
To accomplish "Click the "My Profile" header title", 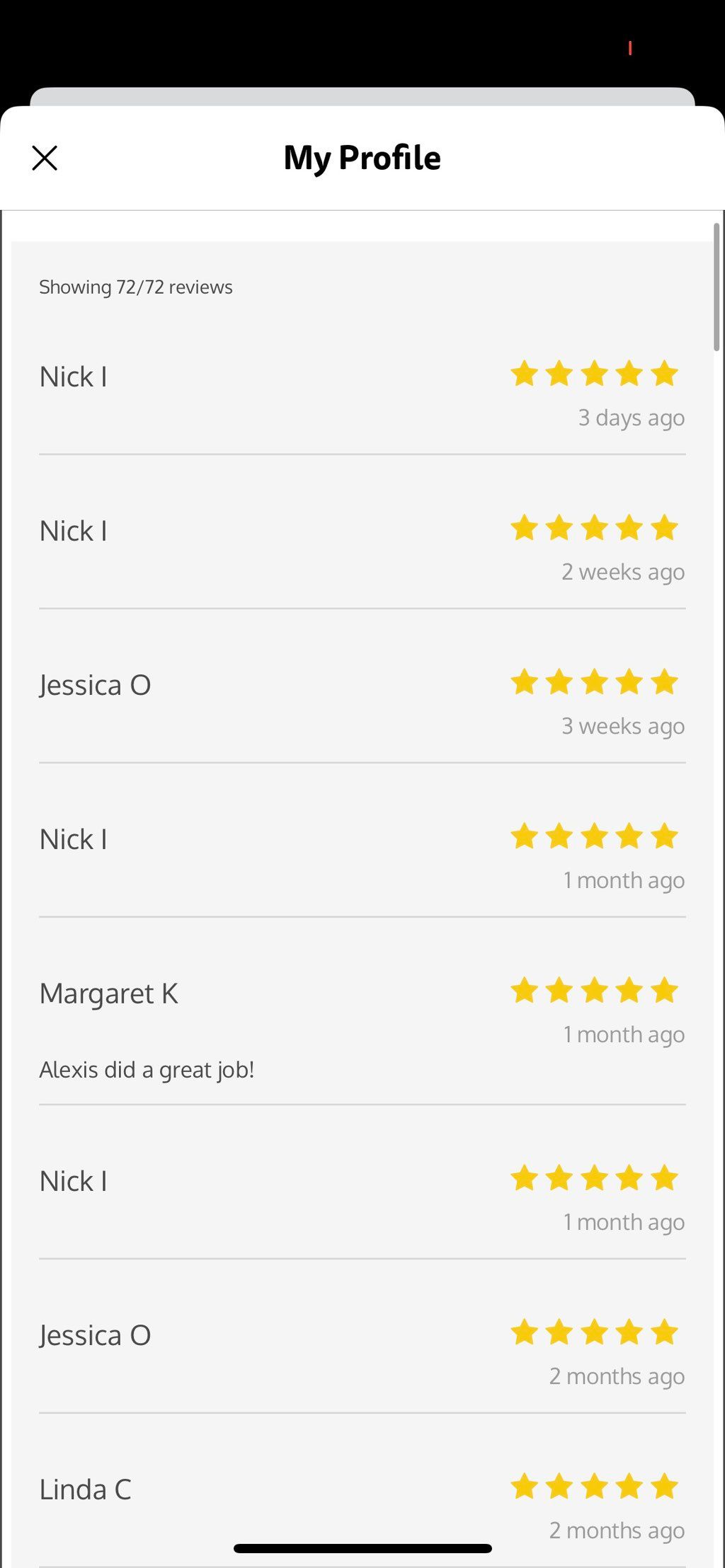I will tap(362, 158).
